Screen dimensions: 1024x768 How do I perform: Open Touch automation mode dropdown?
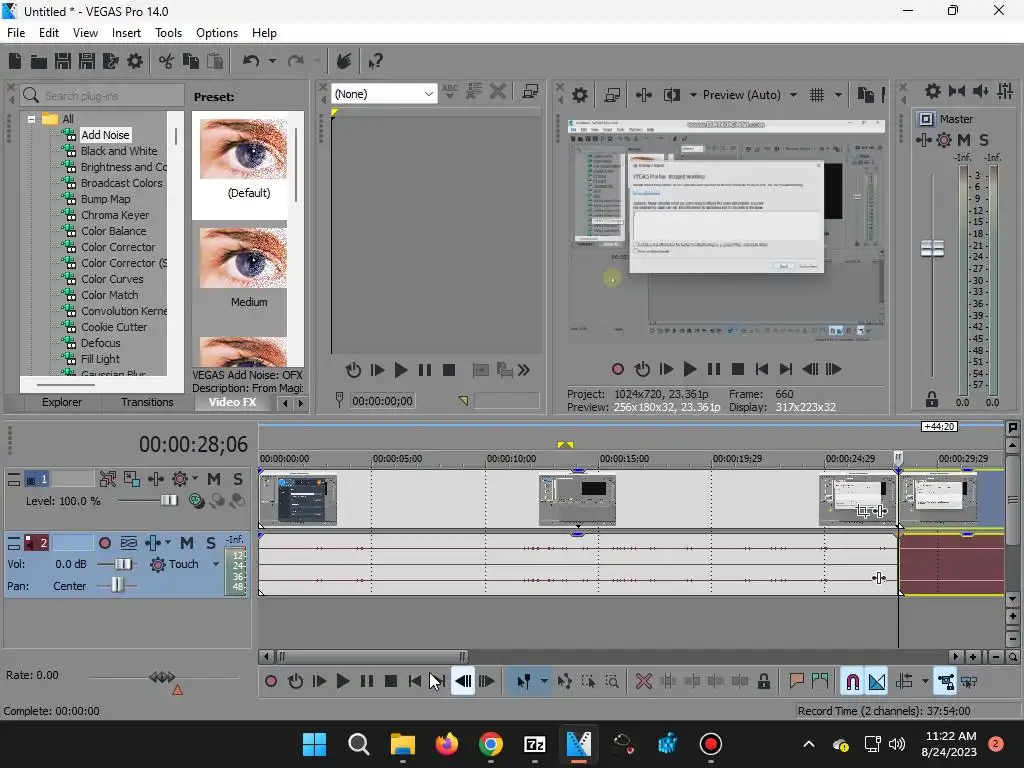[x=216, y=564]
